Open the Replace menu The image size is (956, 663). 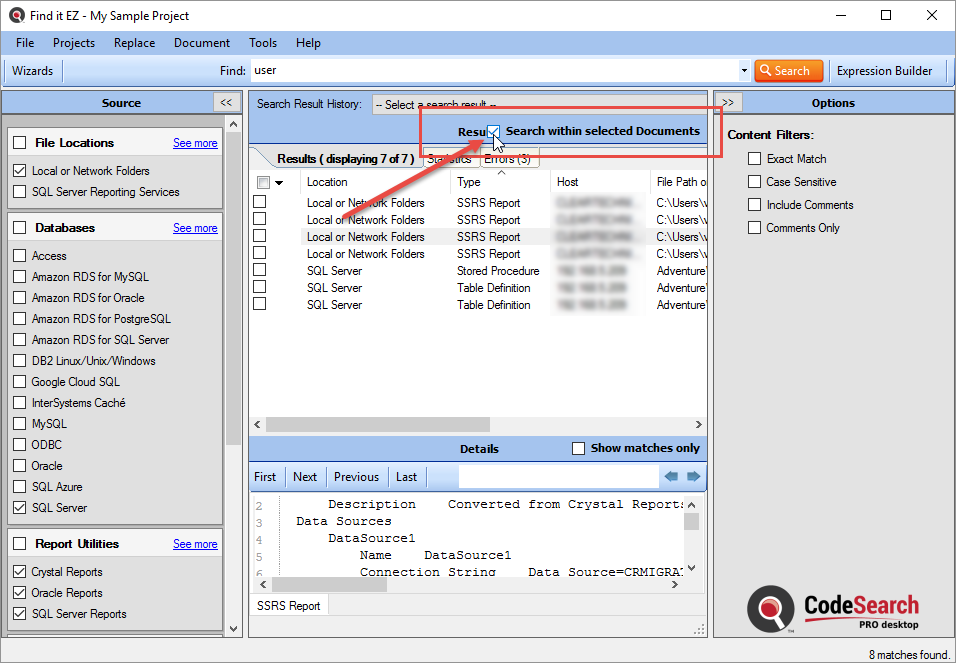point(134,43)
